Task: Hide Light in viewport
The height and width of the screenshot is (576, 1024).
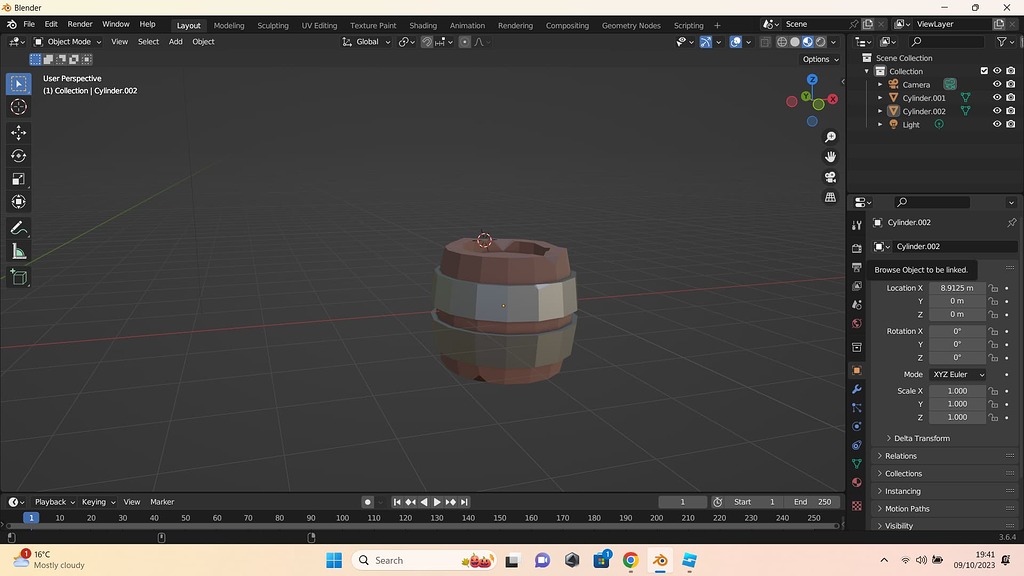Action: tap(997, 124)
